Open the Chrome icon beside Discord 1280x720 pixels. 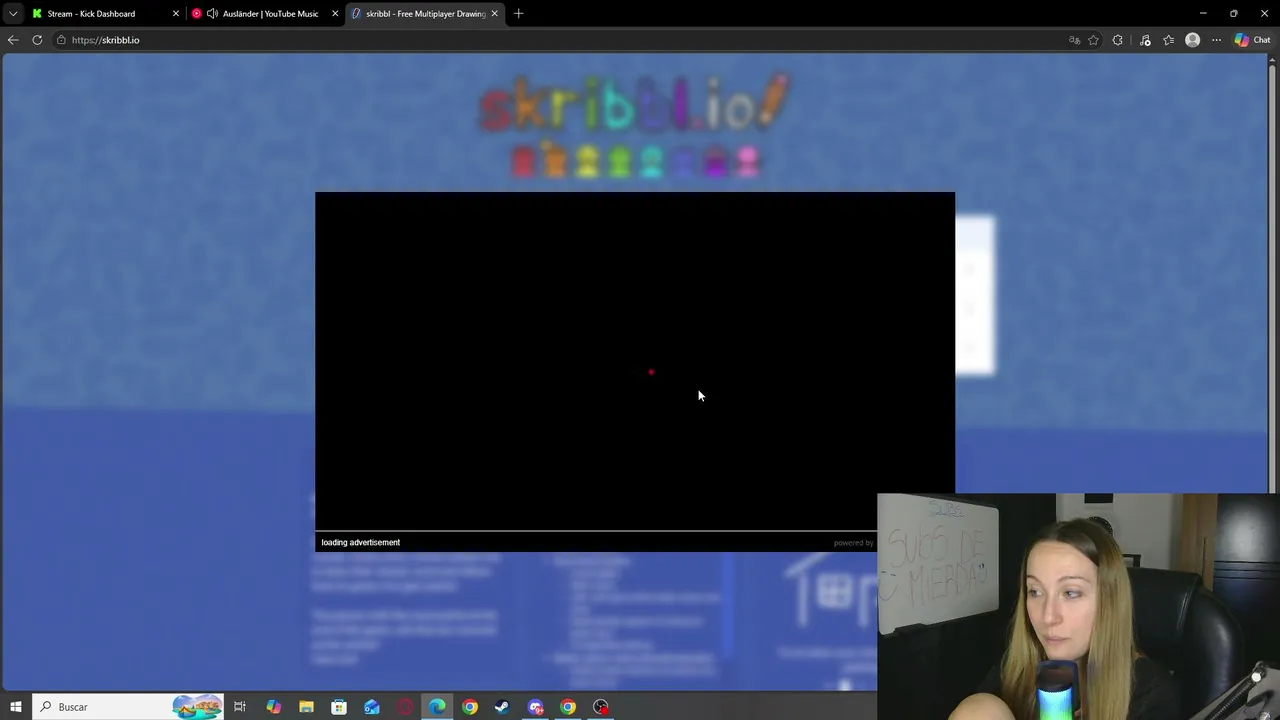click(x=568, y=707)
